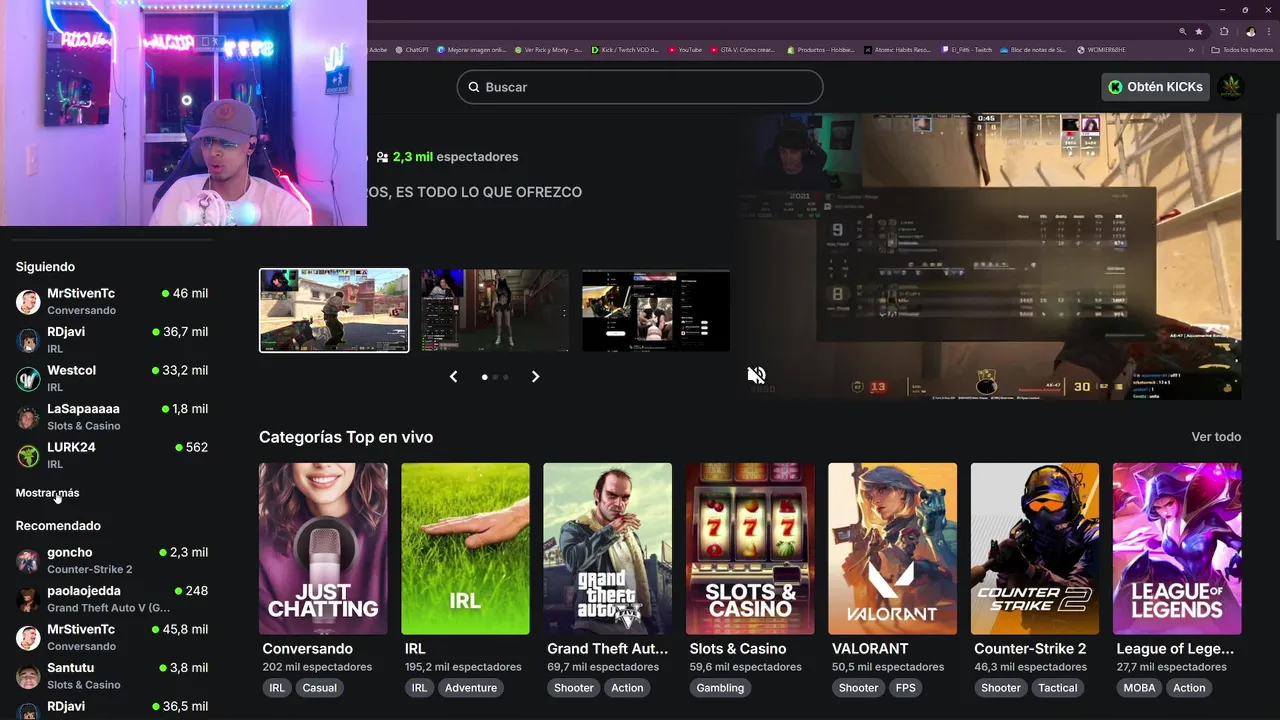Click the Adventure tag under IRL
This screenshot has height=720, width=1280.
471,688
